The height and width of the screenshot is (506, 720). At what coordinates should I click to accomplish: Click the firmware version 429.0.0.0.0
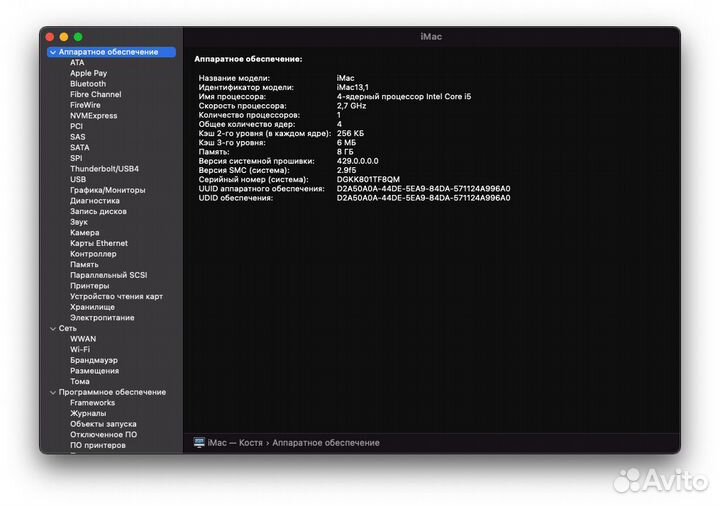(358, 161)
